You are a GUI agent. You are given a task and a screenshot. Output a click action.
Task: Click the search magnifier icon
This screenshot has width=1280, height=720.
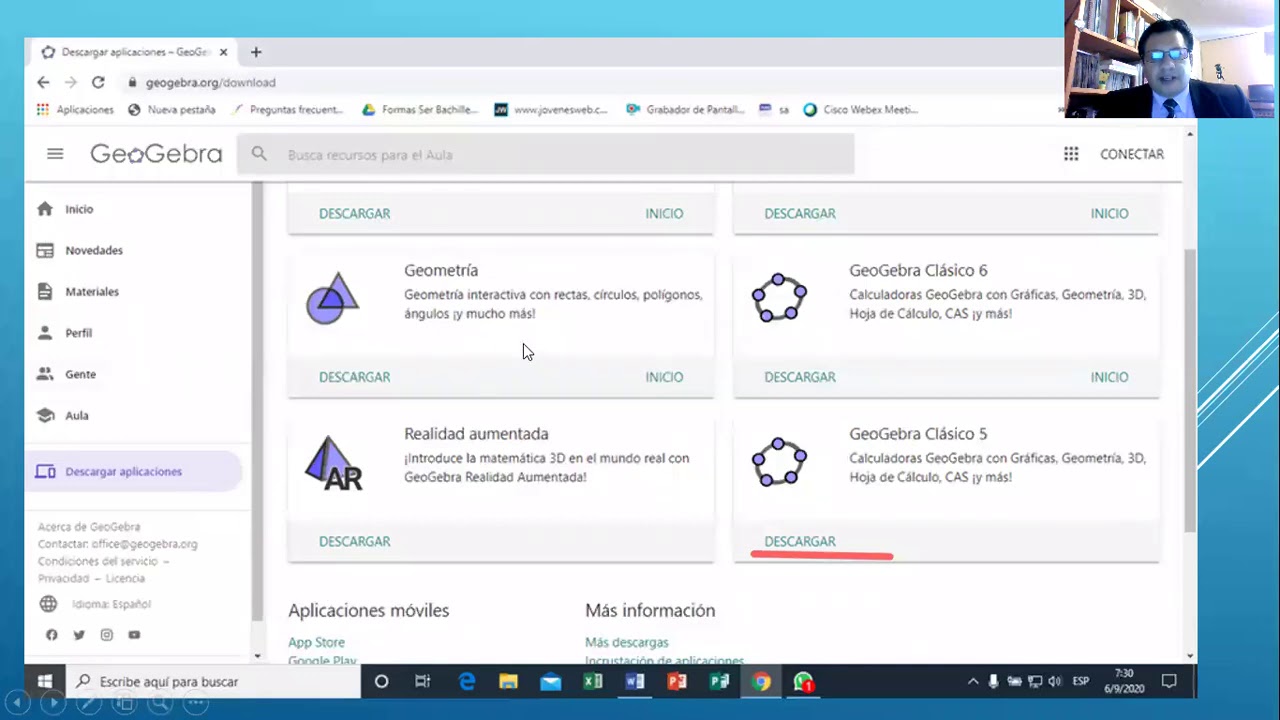point(259,154)
